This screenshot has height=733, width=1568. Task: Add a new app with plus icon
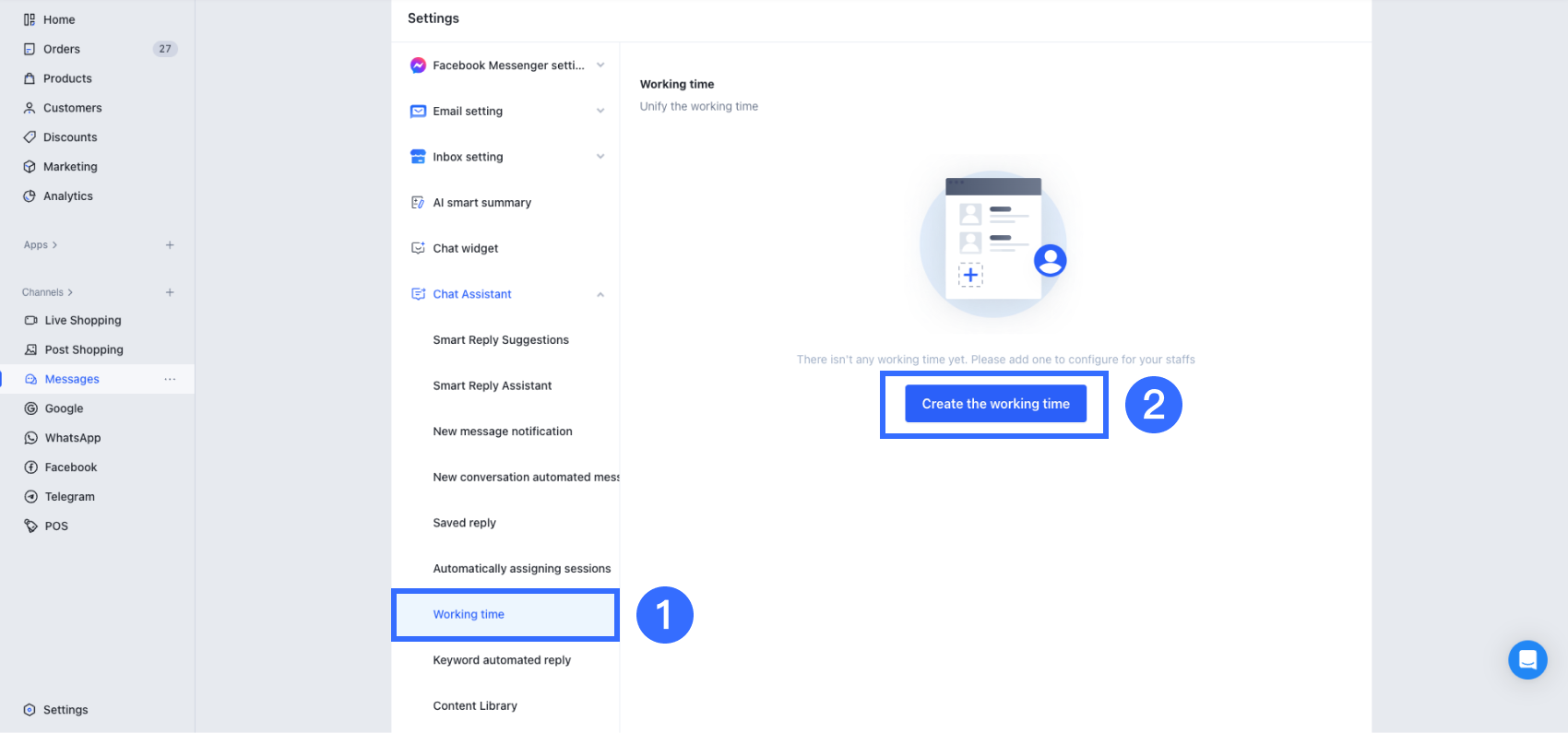[x=170, y=245]
